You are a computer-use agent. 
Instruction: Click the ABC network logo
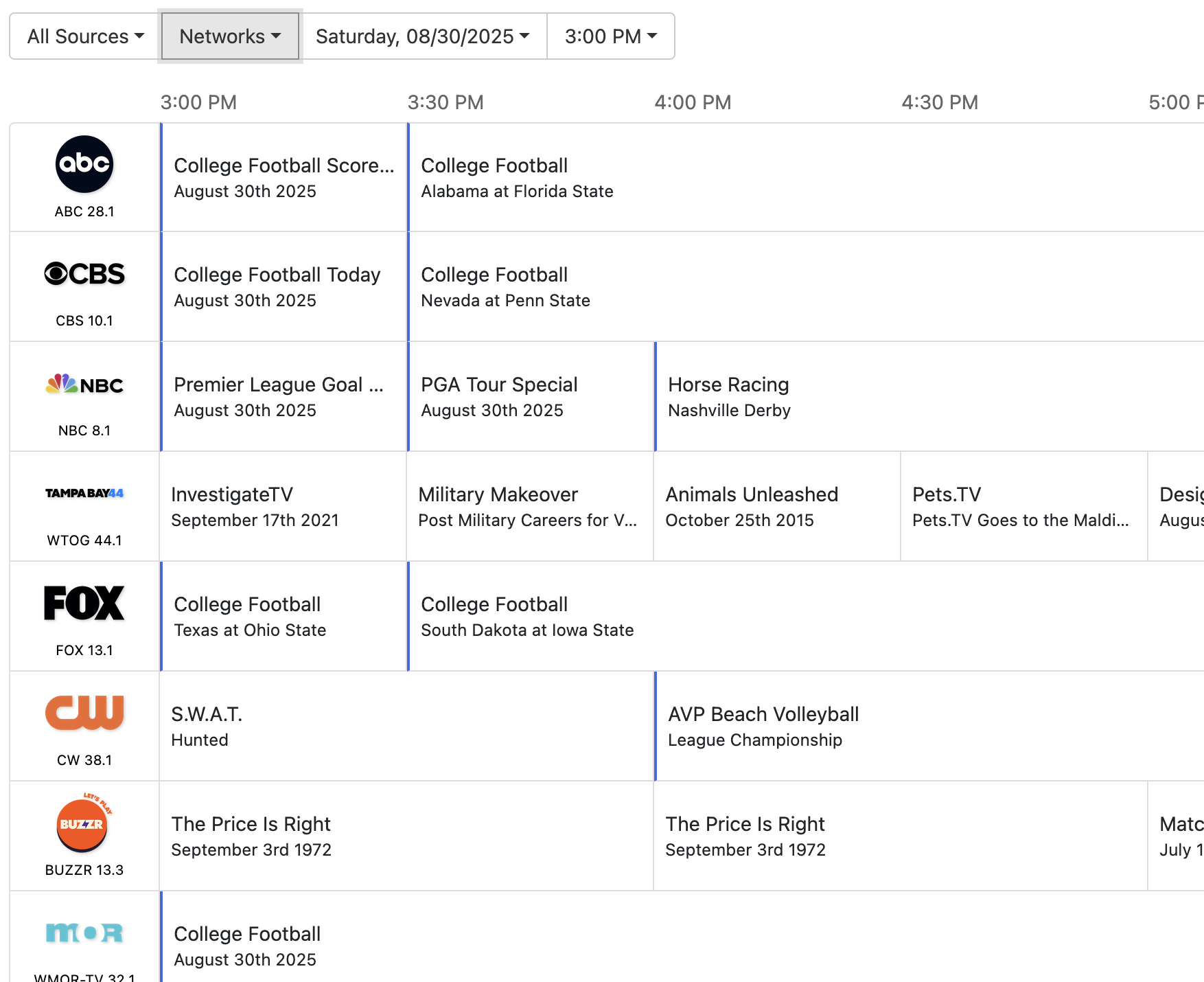pyautogui.click(x=84, y=165)
